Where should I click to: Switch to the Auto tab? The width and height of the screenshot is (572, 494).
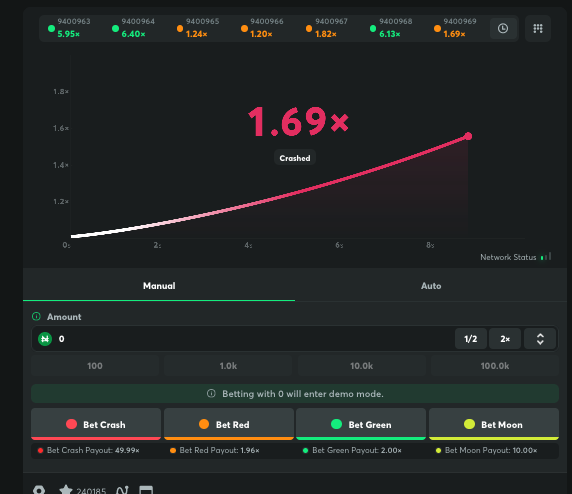[x=431, y=286]
